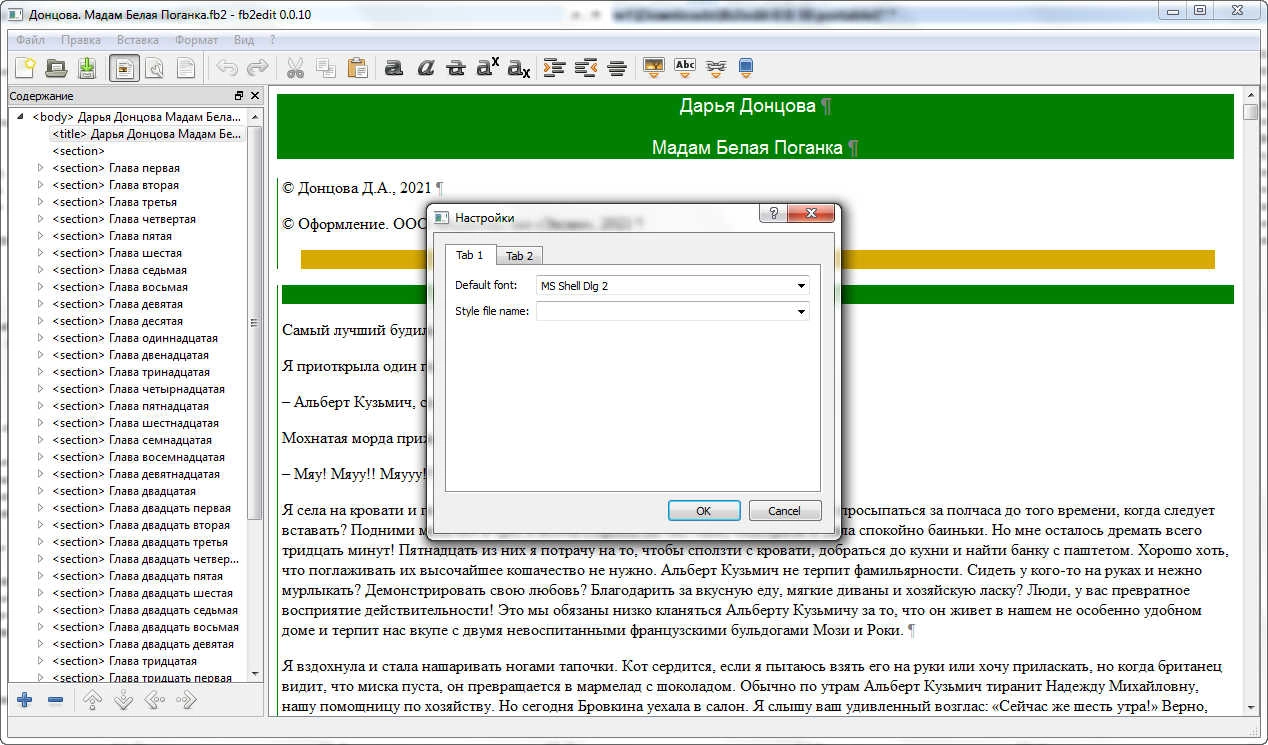The height and width of the screenshot is (745, 1268).
Task: Copy selection with the copy icon
Action: coord(326,68)
